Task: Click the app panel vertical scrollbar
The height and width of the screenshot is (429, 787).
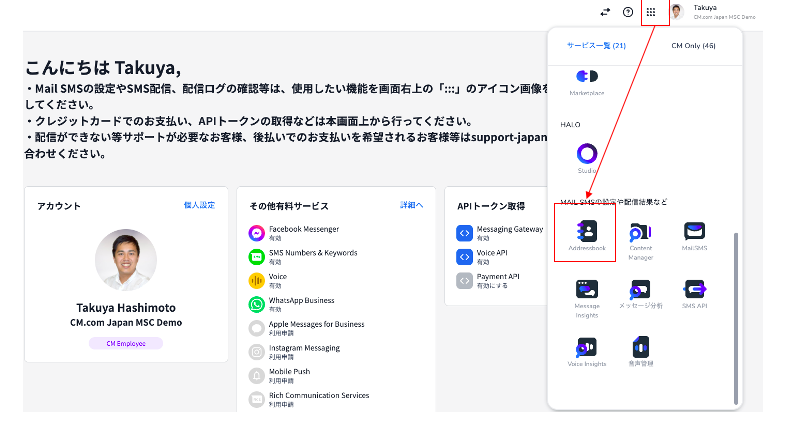Action: 736,318
